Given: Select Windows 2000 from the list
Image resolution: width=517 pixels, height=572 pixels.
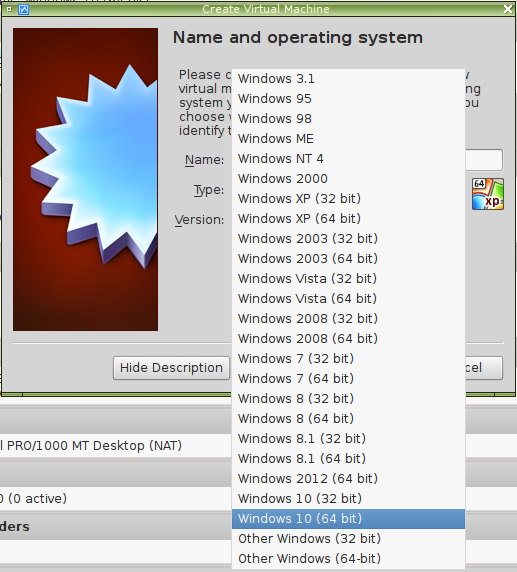Looking at the screenshot, I should click(x=348, y=179).
